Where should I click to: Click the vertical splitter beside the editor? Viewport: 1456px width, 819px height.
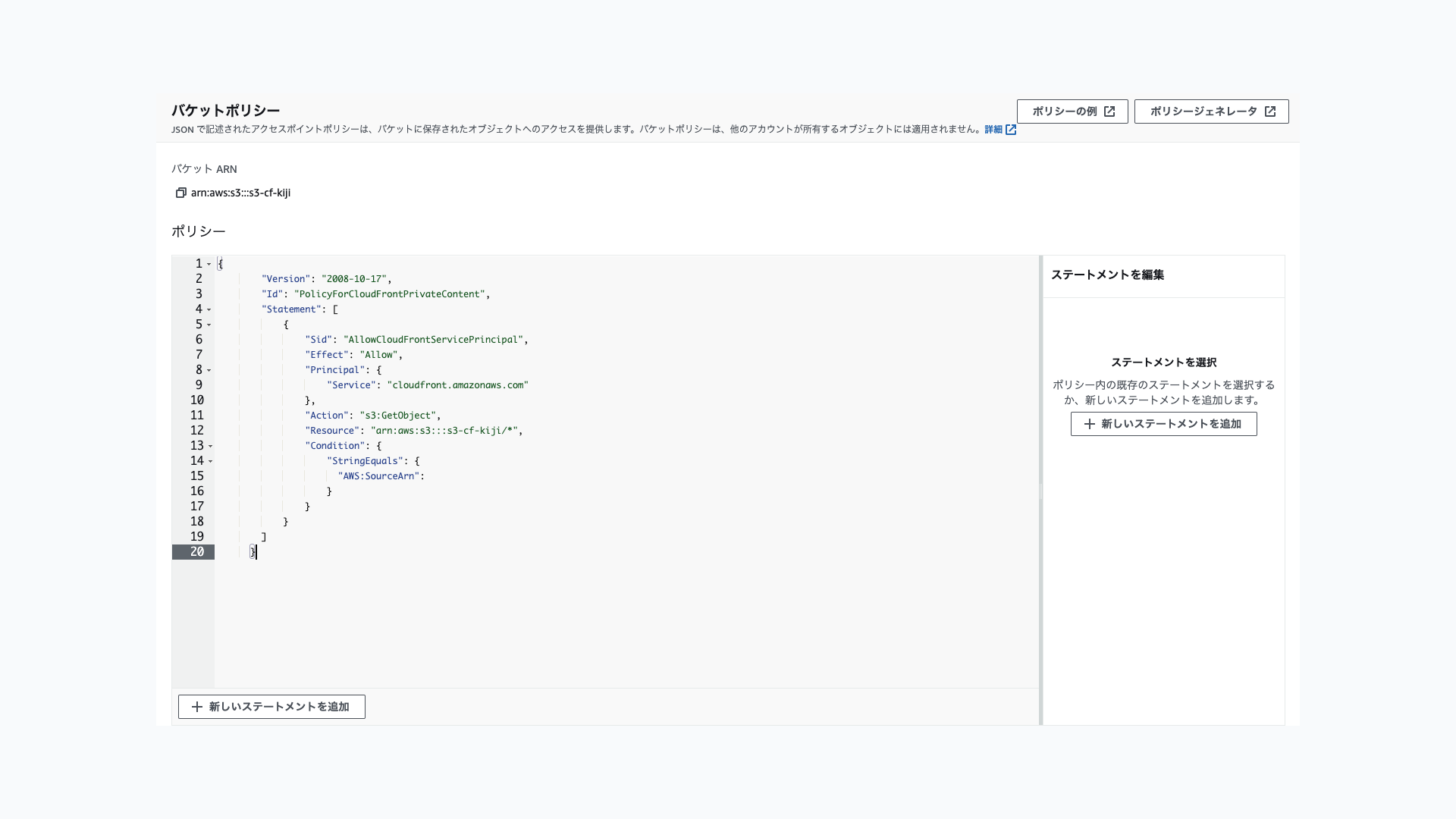tap(1040, 491)
